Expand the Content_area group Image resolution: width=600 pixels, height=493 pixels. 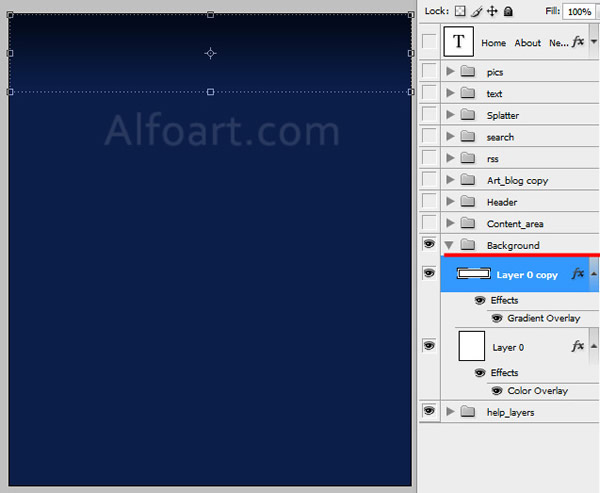point(450,223)
